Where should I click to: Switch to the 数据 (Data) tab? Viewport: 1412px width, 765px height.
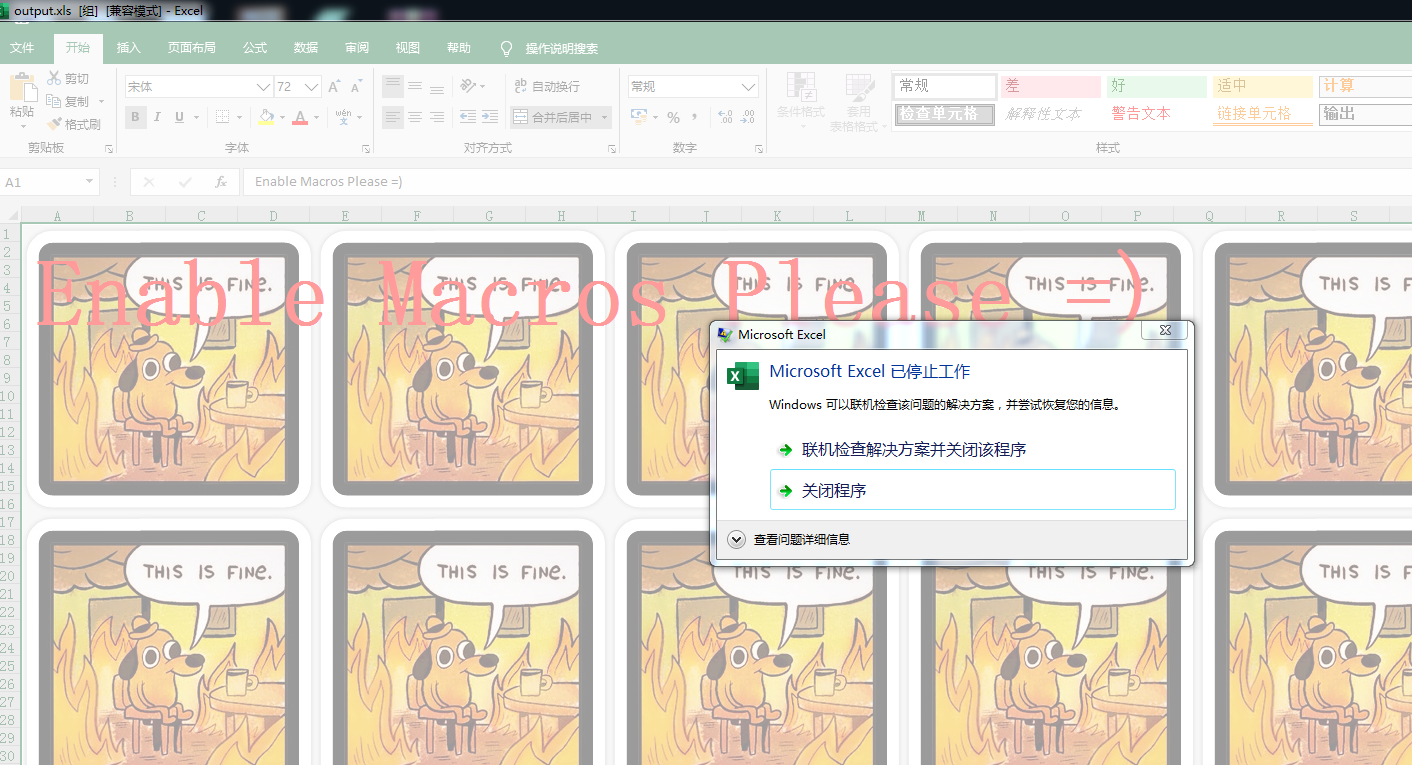pos(306,48)
